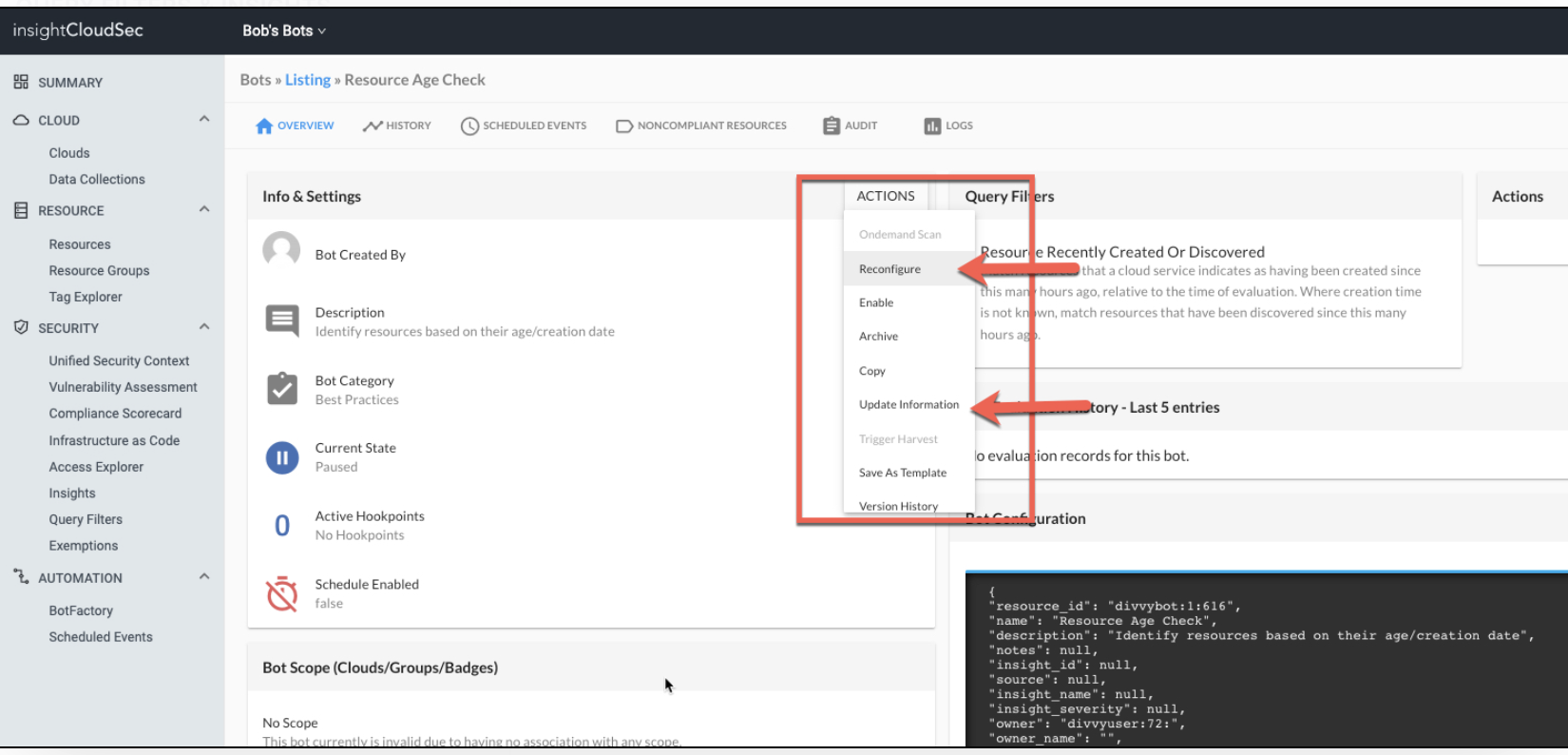The width and height of the screenshot is (1568, 755).
Task: Click the Noncompliant Resources tag icon
Action: 624,126
